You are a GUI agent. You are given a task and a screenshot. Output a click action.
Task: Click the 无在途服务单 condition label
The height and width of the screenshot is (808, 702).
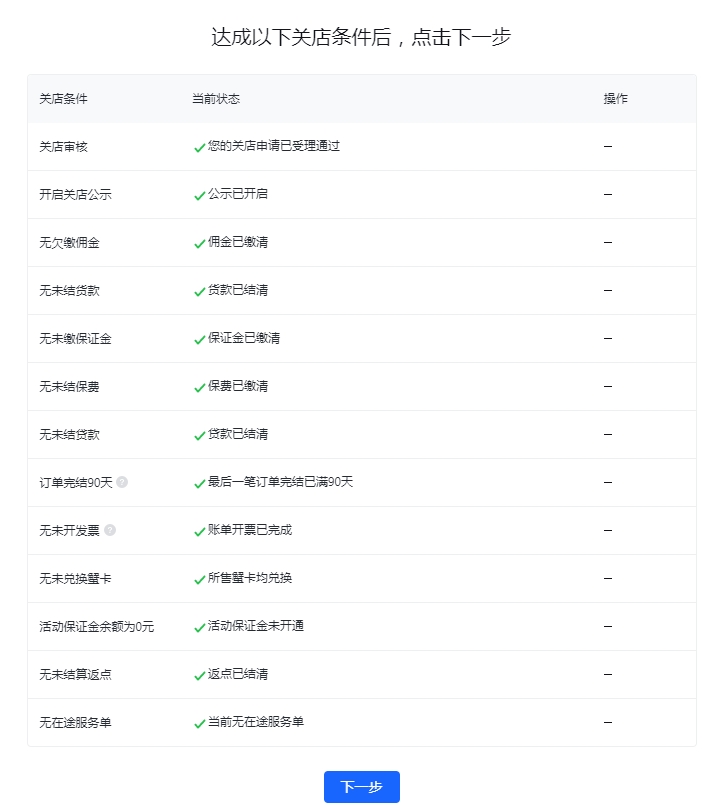[x=75, y=722]
